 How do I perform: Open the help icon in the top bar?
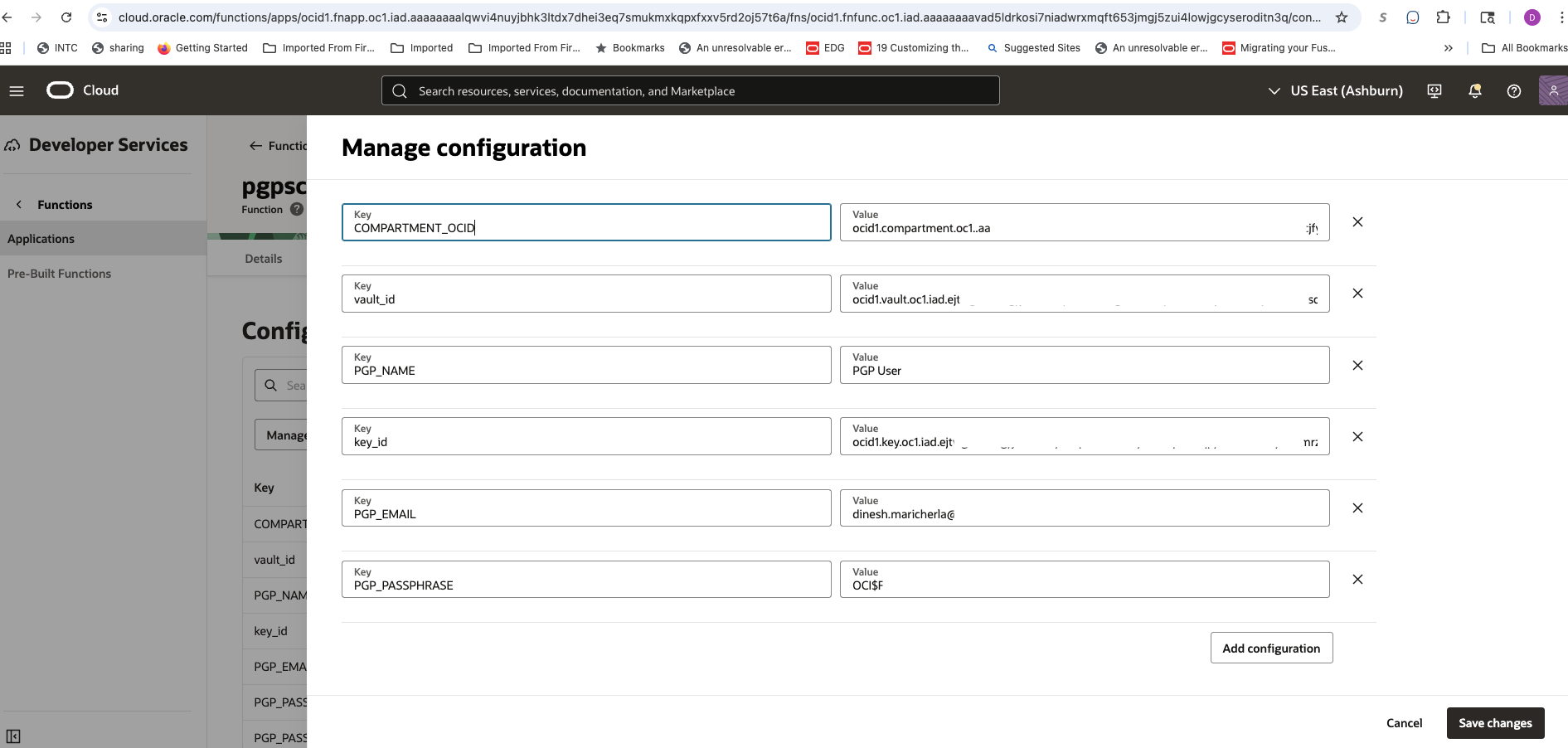tap(1513, 91)
